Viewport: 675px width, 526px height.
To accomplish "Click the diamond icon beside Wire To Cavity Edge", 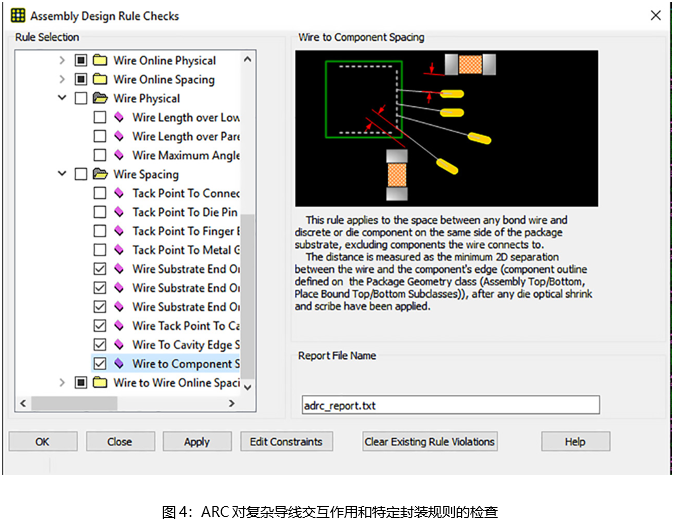I will coord(119,344).
